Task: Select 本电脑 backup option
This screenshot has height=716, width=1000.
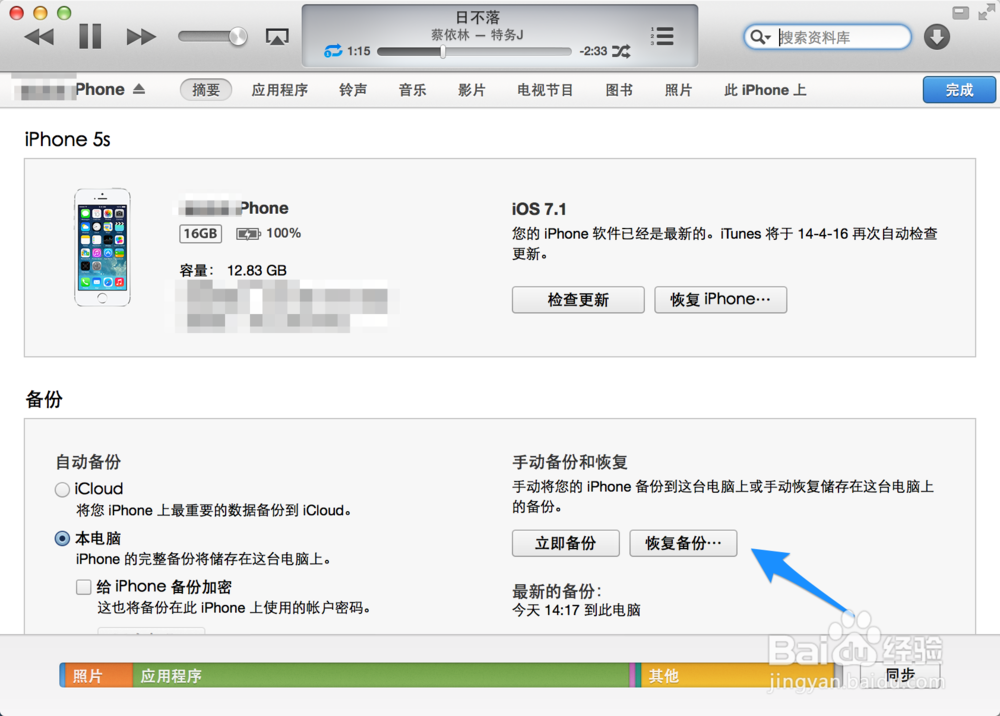Action: click(62, 539)
